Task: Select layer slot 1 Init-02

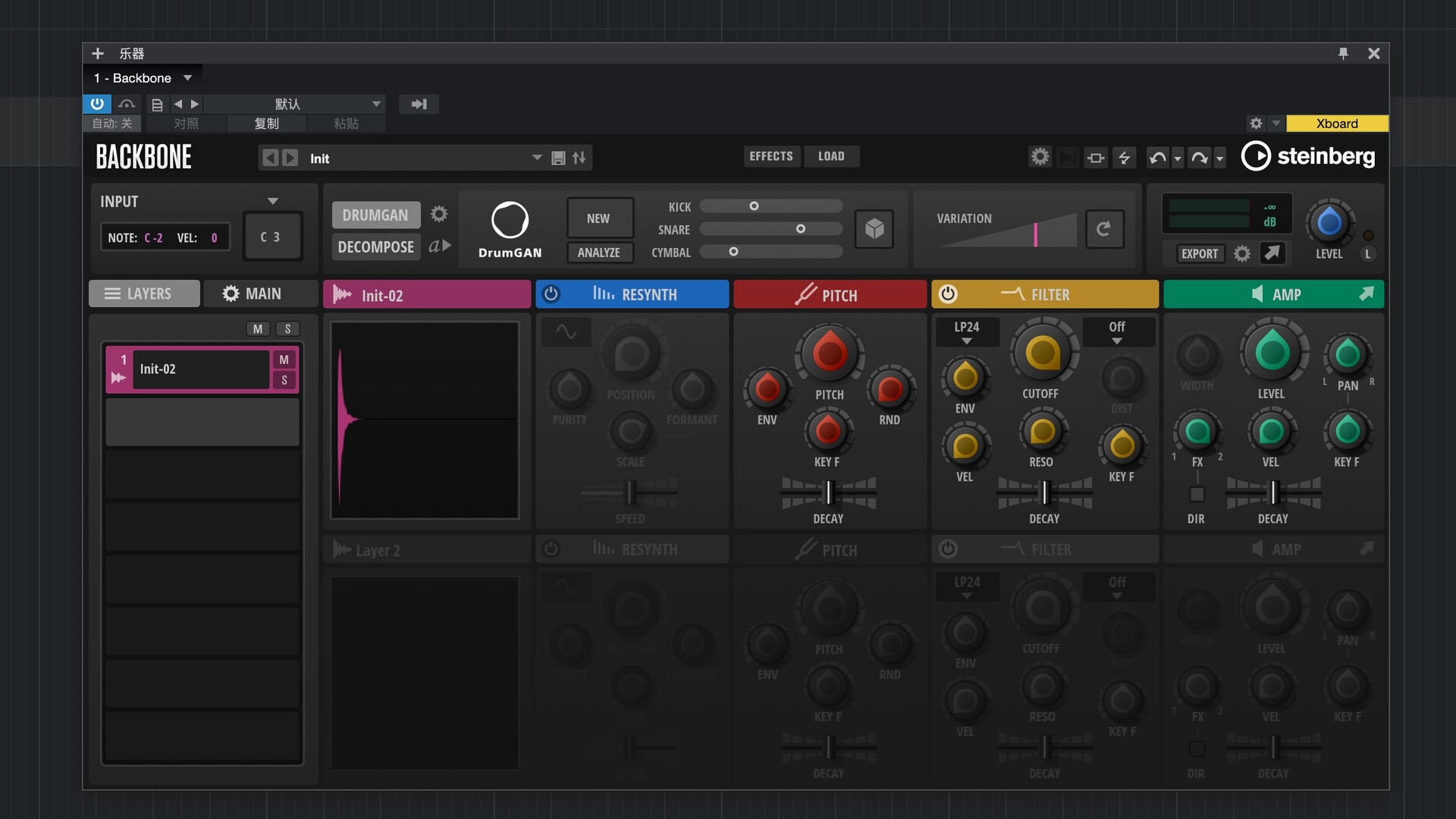Action: point(202,369)
